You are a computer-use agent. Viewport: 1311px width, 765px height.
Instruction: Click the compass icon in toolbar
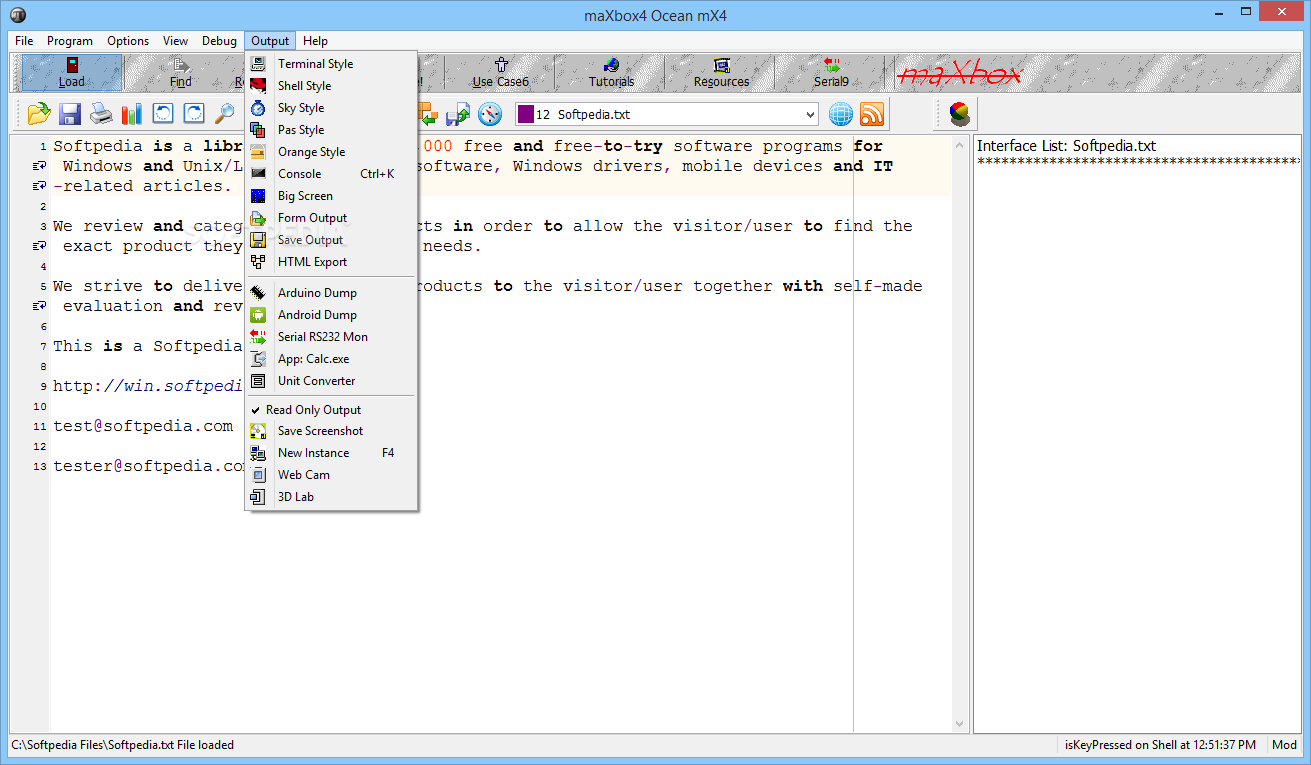point(490,114)
